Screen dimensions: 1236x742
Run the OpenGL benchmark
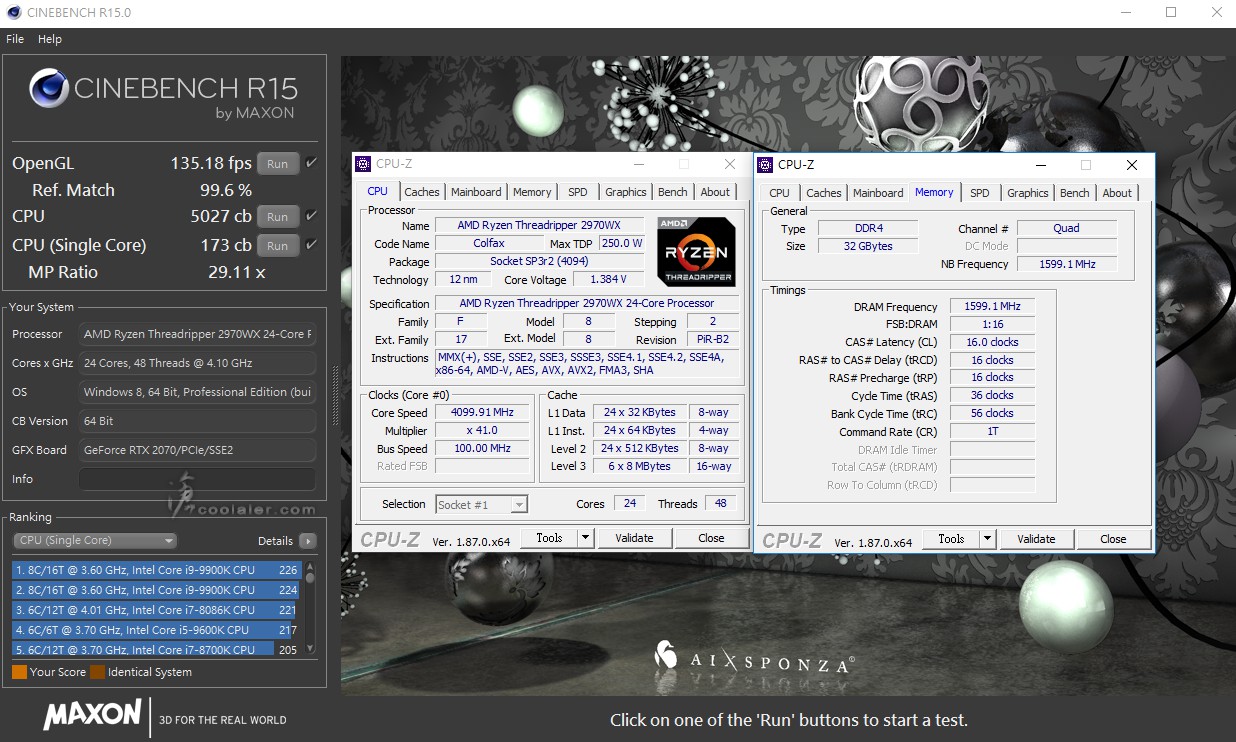(277, 164)
